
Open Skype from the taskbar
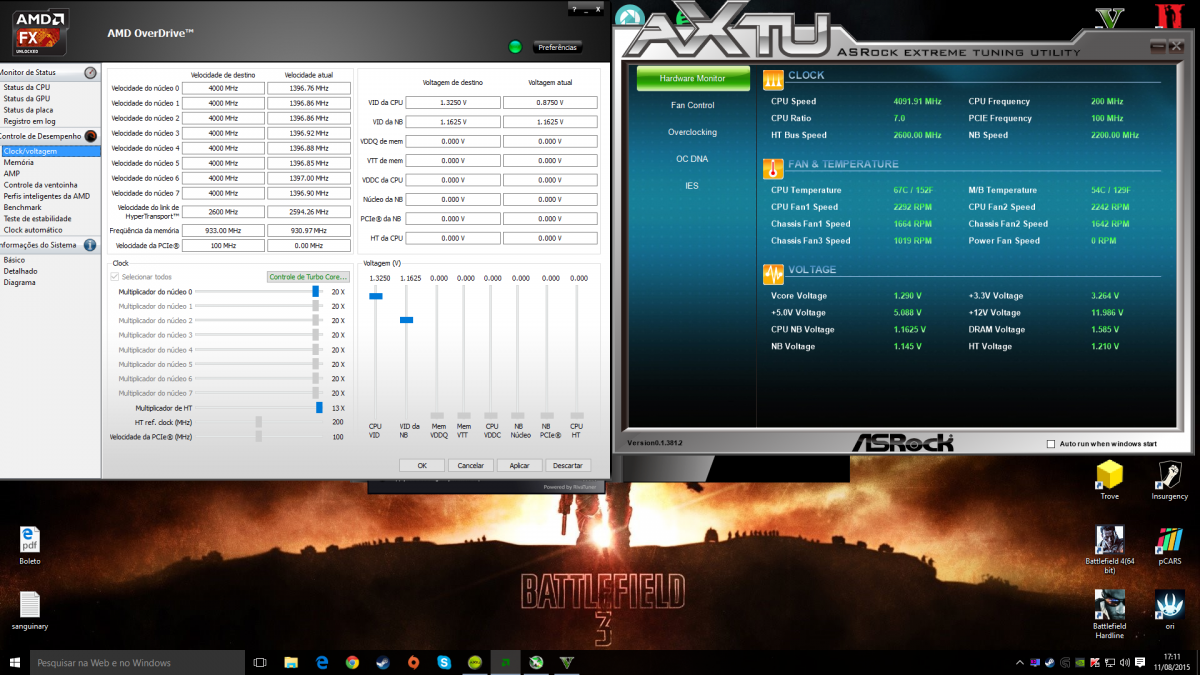click(x=444, y=662)
